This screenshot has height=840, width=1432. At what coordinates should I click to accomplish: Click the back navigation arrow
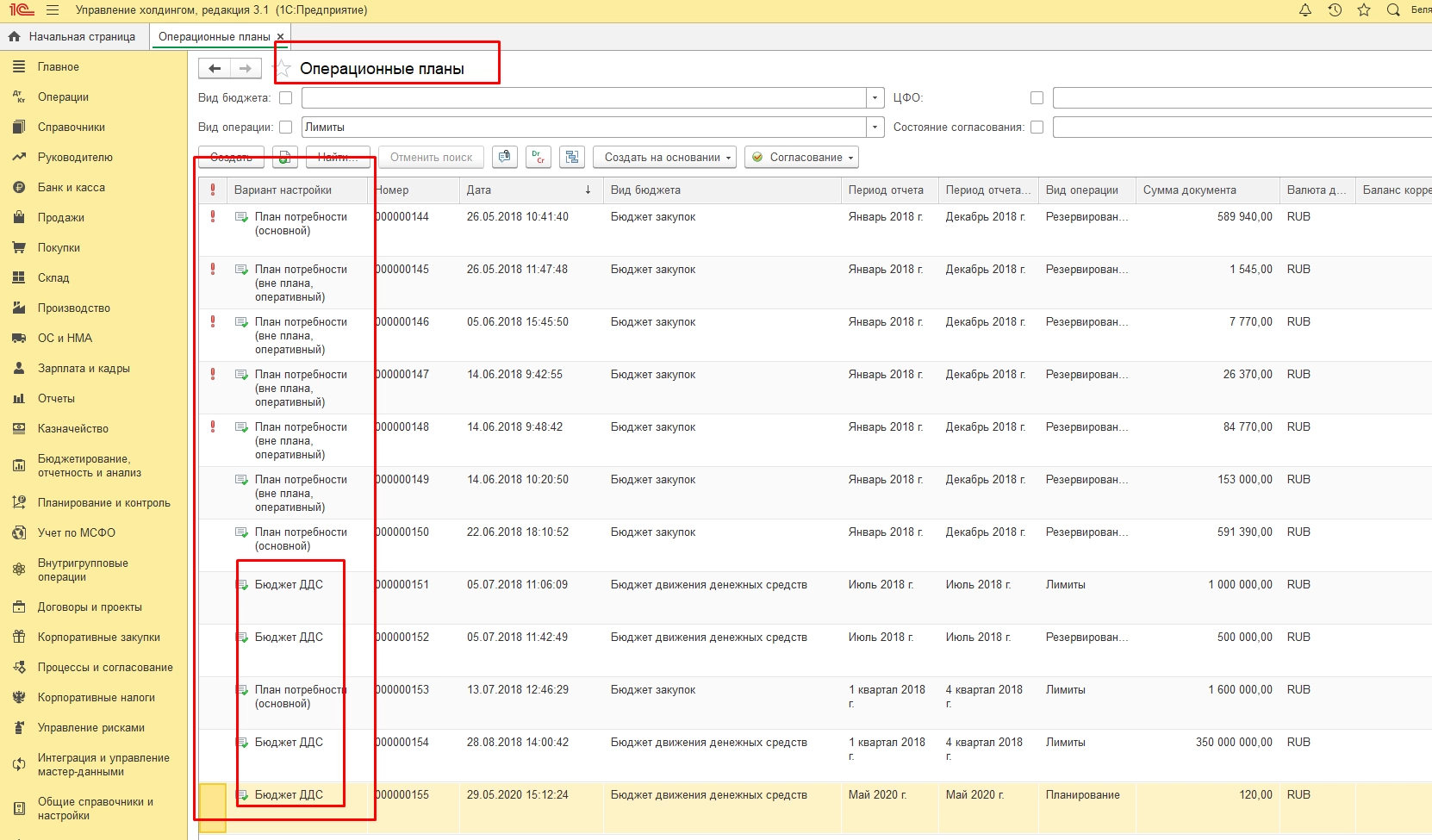[x=215, y=69]
